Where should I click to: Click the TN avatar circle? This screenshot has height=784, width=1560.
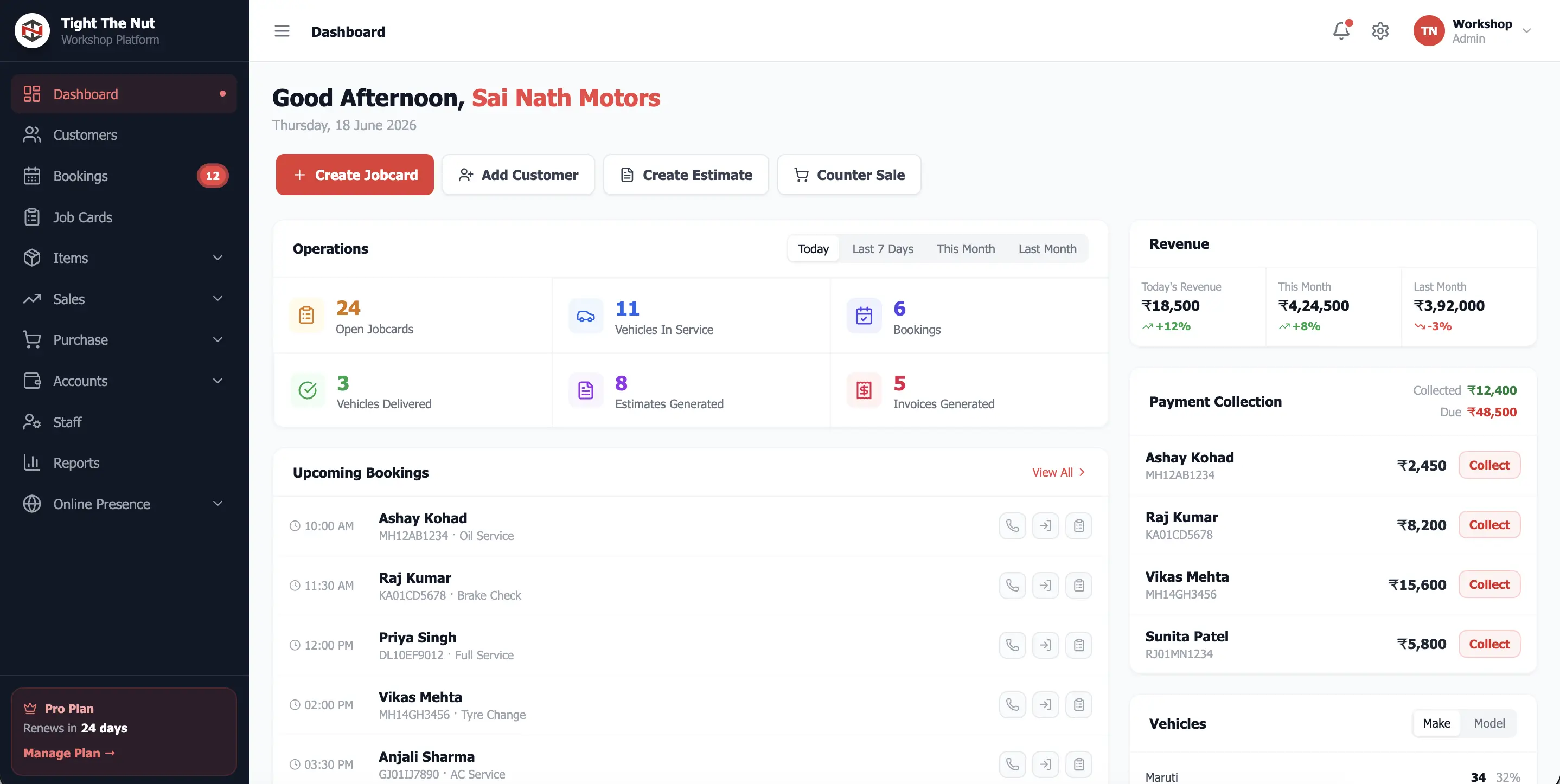click(1429, 31)
